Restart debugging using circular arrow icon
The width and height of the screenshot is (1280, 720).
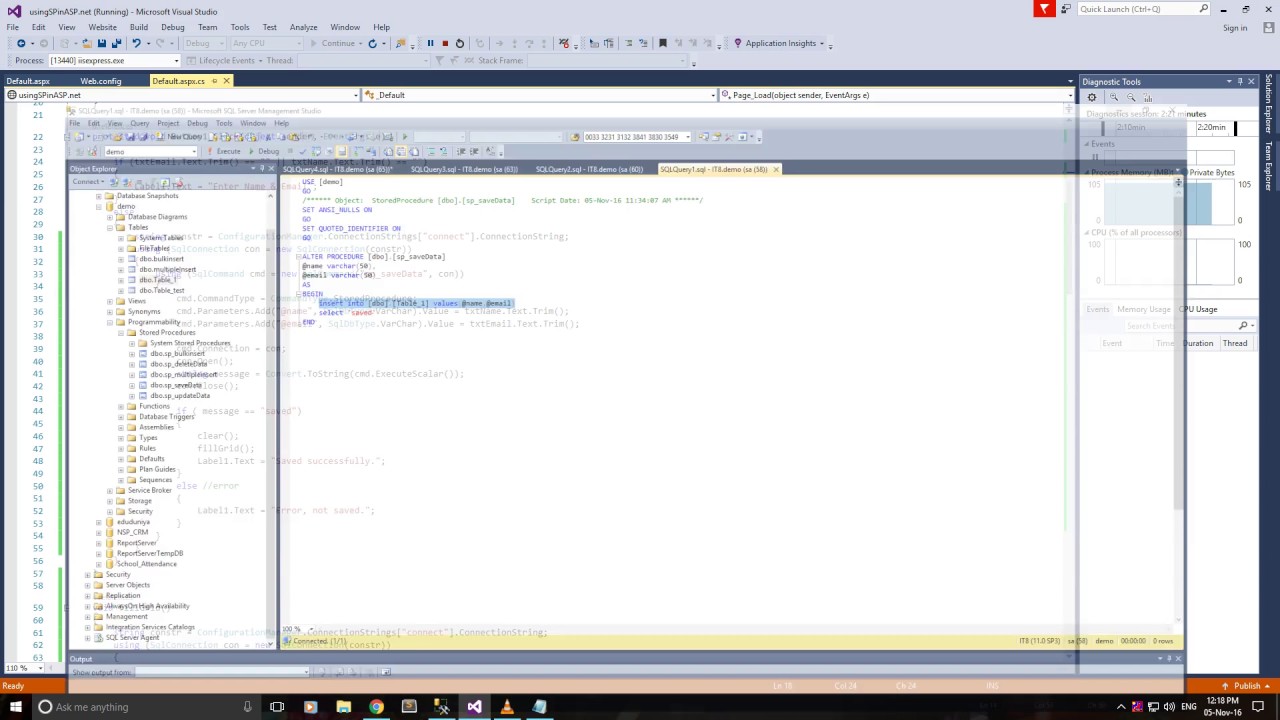(x=460, y=43)
